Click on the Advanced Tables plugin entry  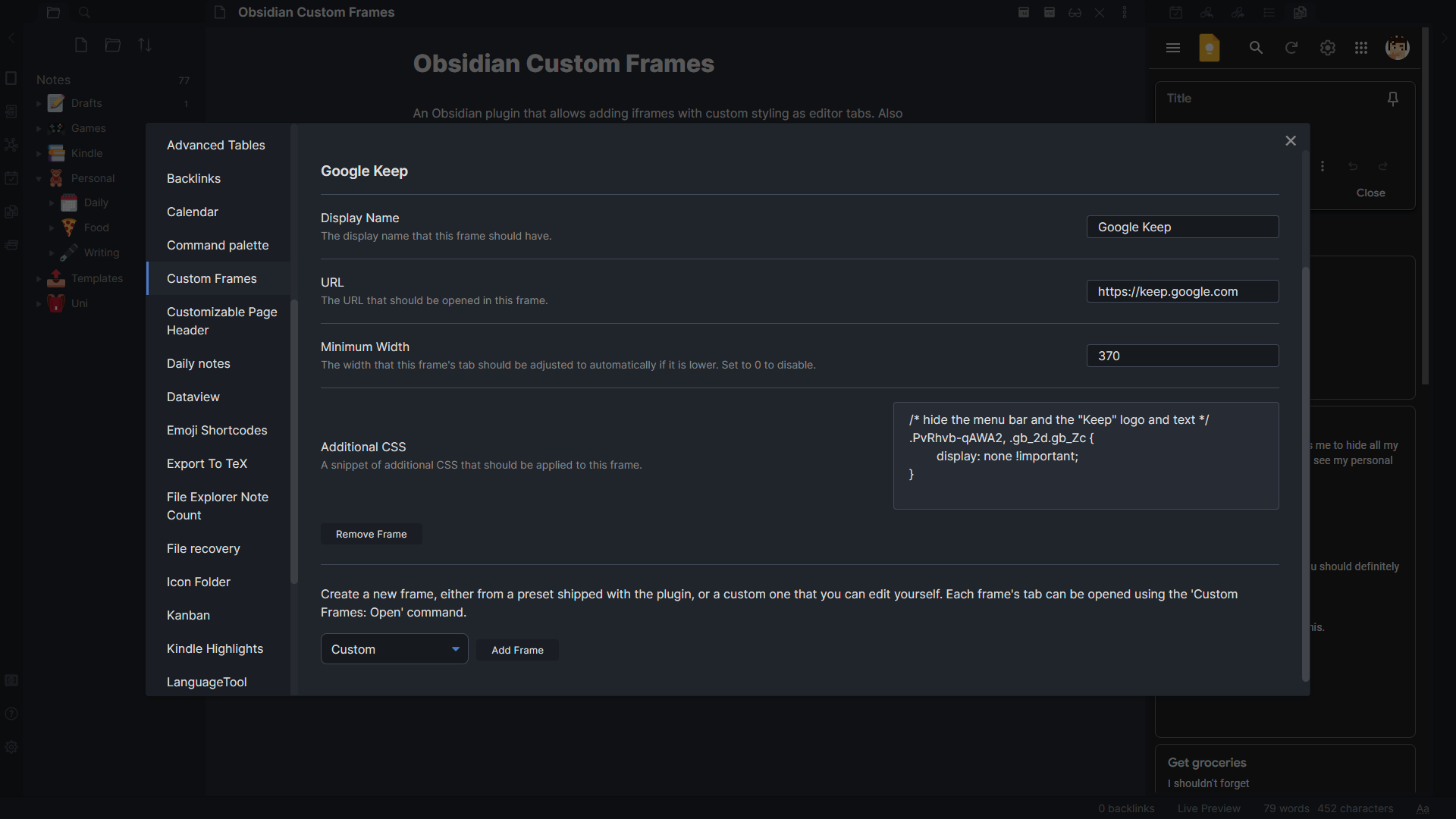pos(216,145)
